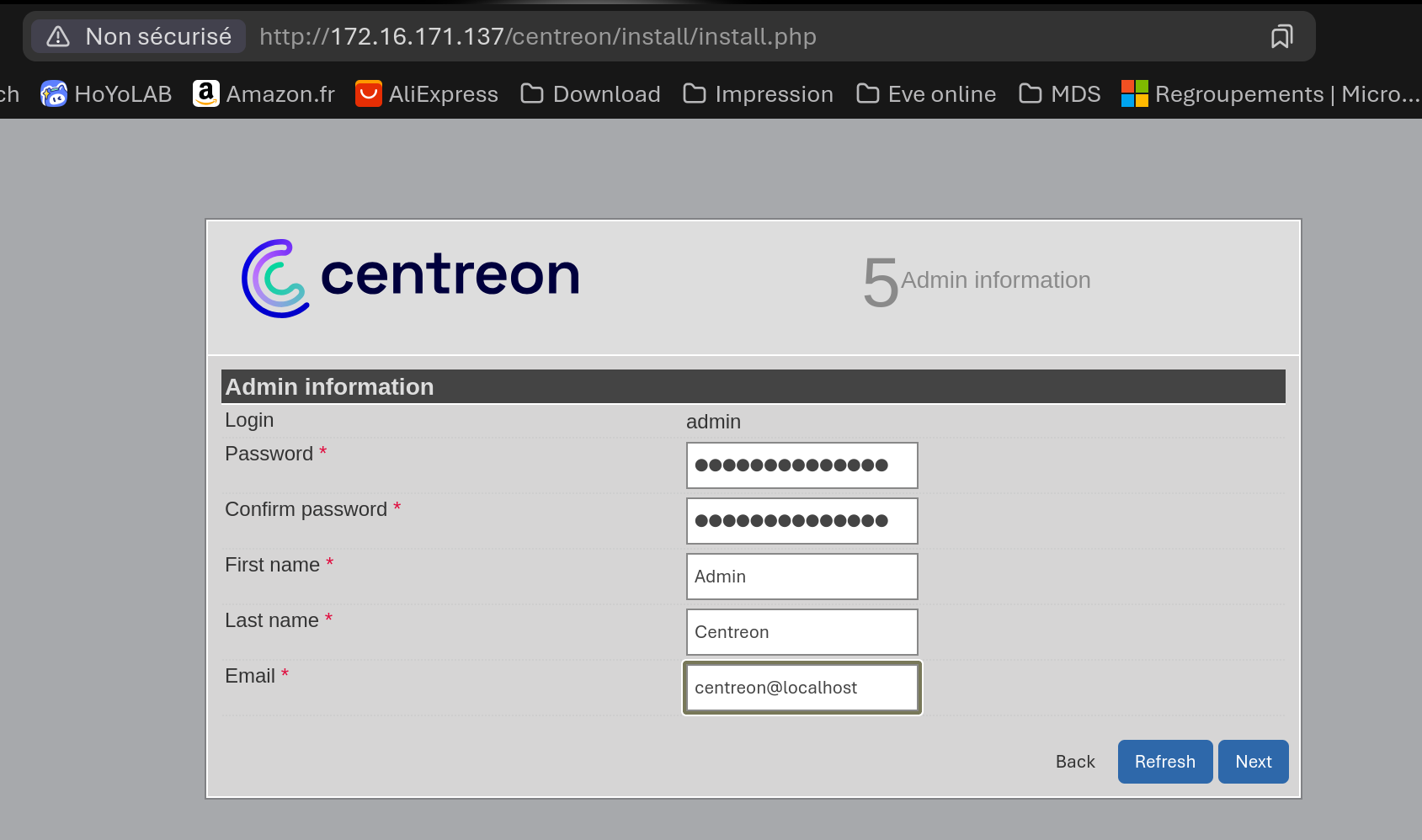
Task: Click the URL in the address bar
Action: [538, 36]
